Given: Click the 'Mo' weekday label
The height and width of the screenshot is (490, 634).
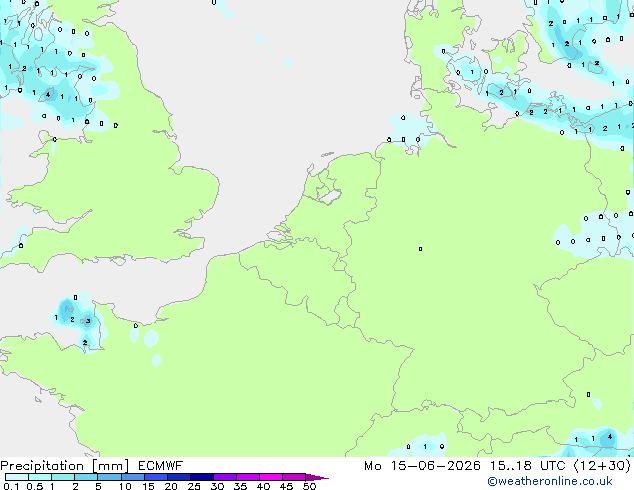Looking at the screenshot, I should pos(373,466).
